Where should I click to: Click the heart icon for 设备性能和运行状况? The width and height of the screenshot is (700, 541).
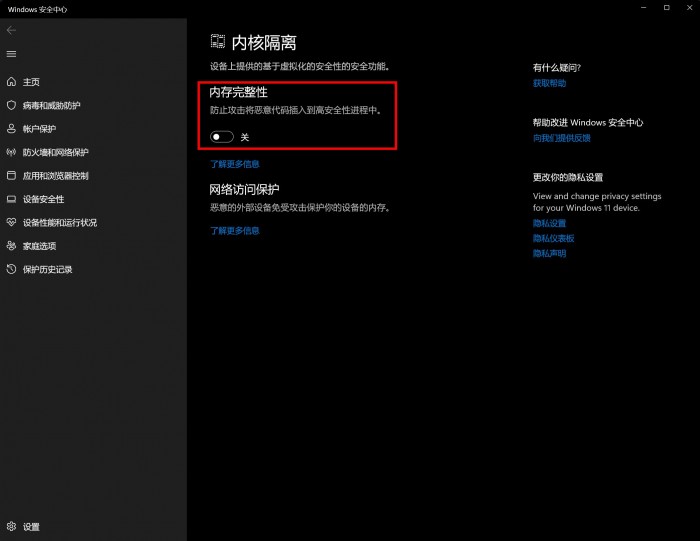coord(12,222)
